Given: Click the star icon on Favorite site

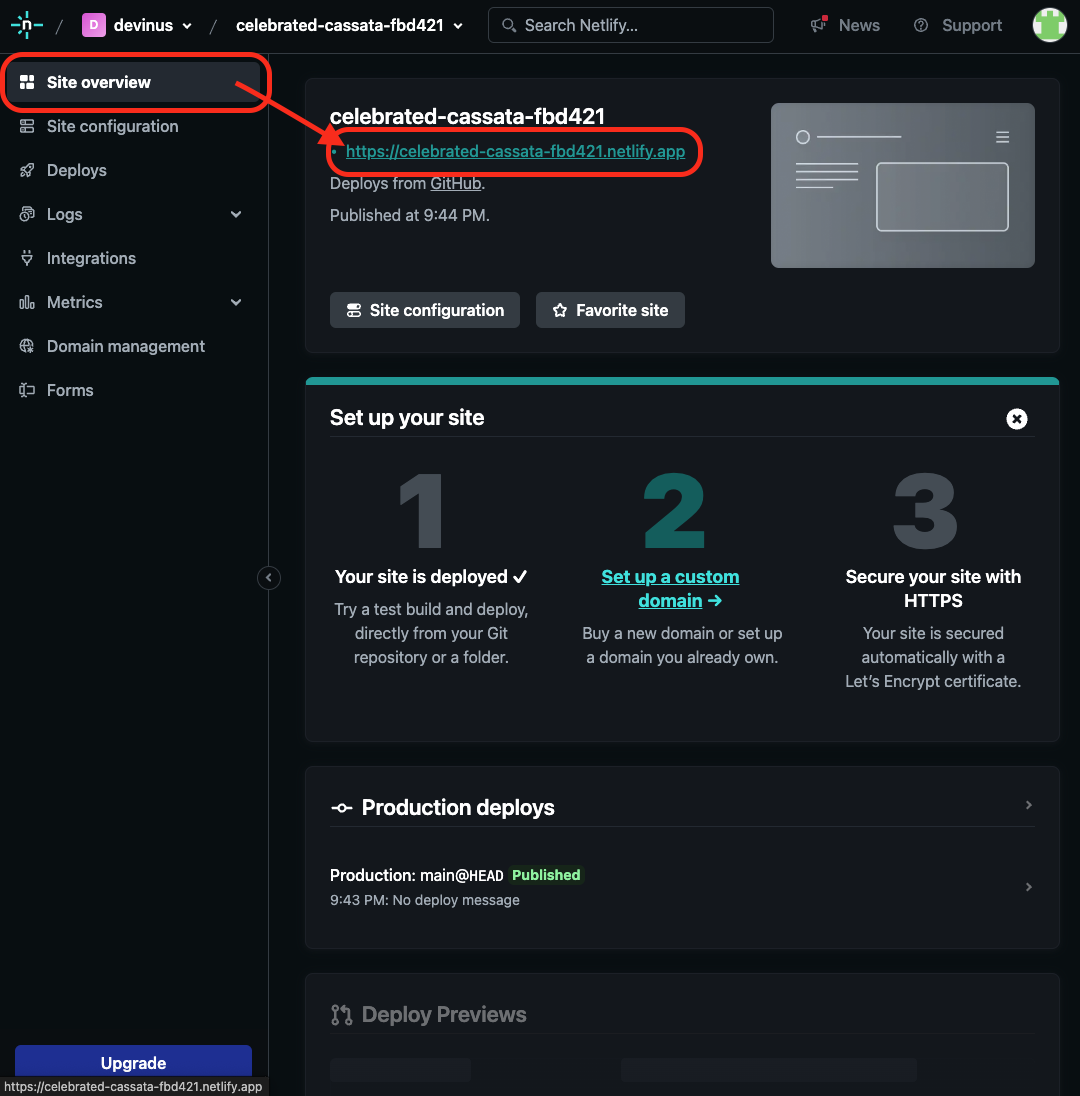Looking at the screenshot, I should 561,310.
